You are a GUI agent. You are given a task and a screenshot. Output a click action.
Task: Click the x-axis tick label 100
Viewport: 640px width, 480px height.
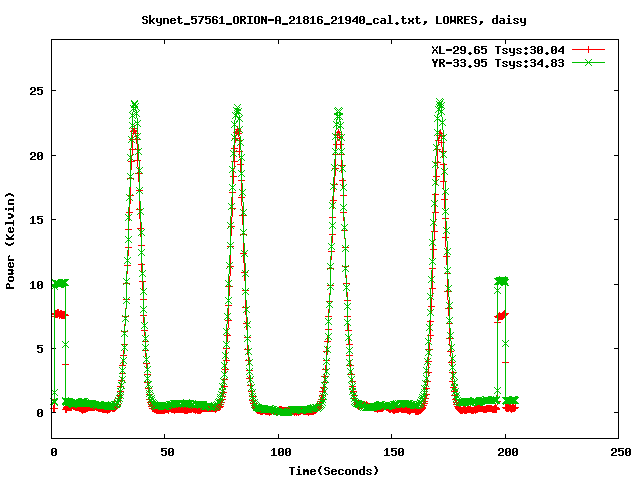pyautogui.click(x=281, y=452)
